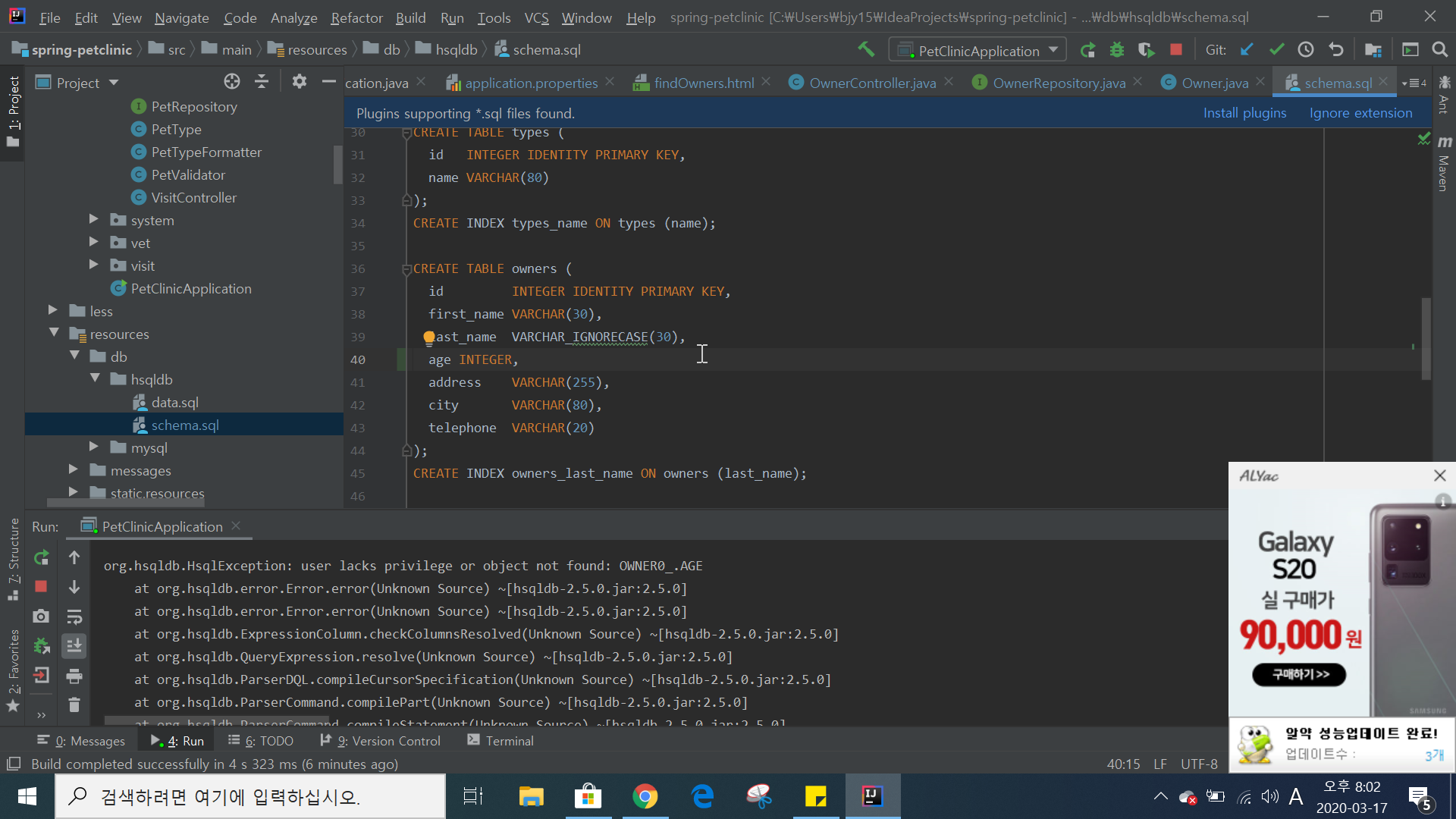Switch to OwnerController.java tab
Image resolution: width=1456 pixels, height=819 pixels.
pos(872,83)
